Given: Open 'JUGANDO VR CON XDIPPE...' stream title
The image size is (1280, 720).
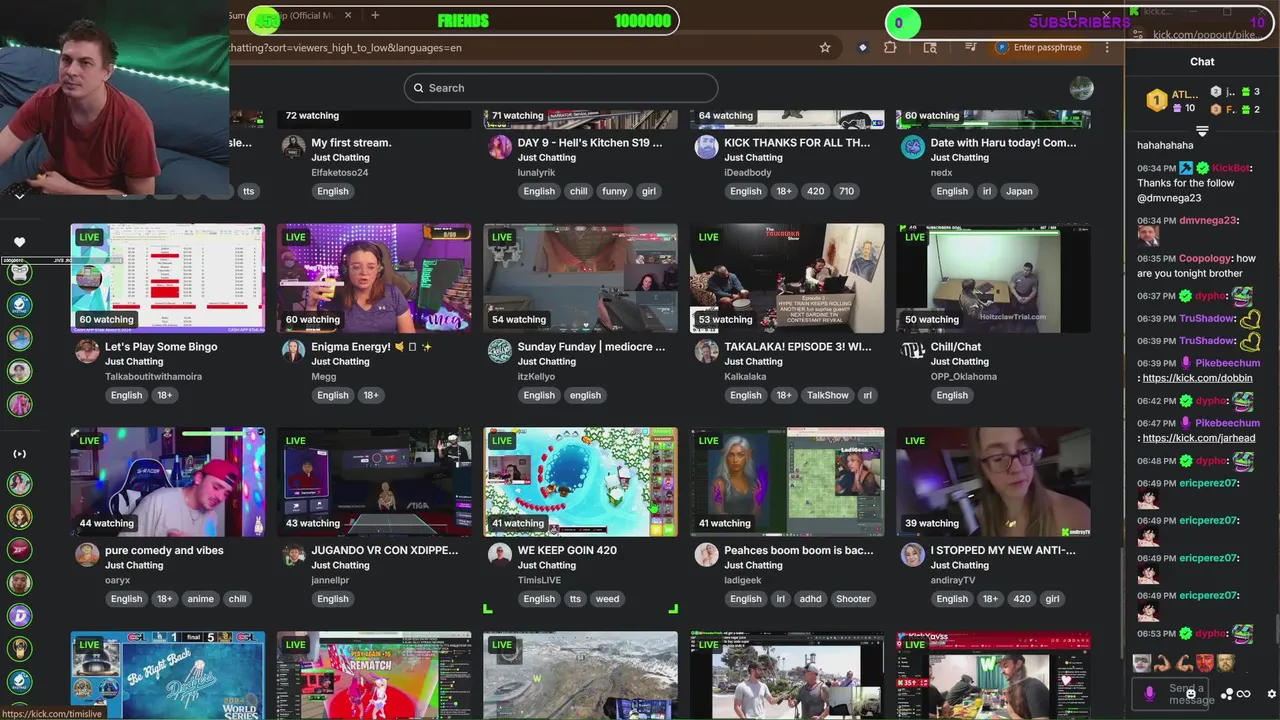Looking at the screenshot, I should pyautogui.click(x=385, y=551).
